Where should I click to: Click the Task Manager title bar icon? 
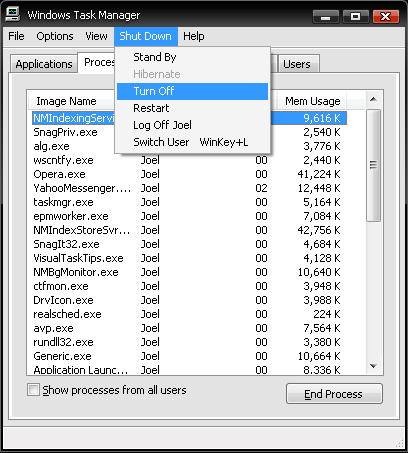pyautogui.click(x=13, y=14)
